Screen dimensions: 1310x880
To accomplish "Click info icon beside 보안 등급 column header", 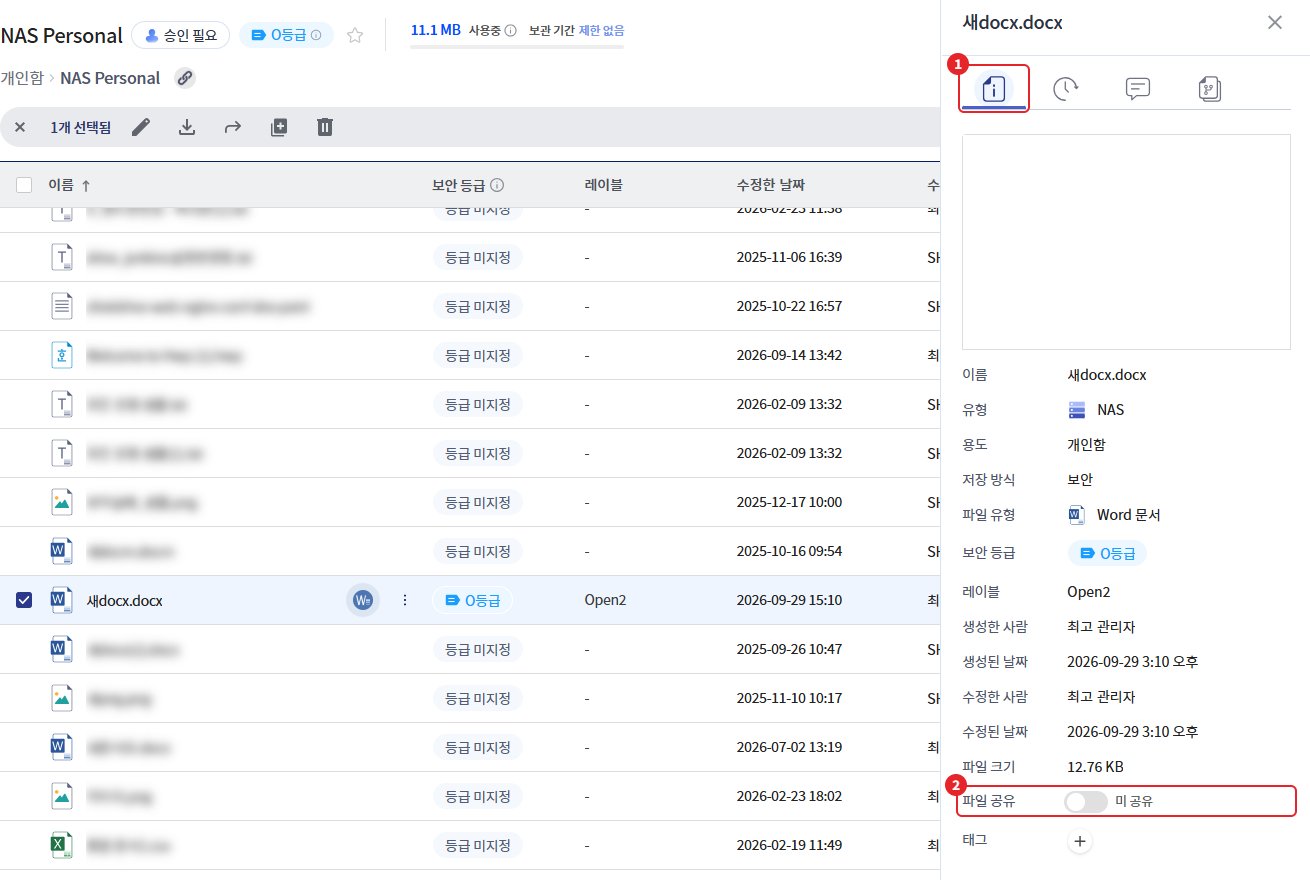I will click(497, 185).
